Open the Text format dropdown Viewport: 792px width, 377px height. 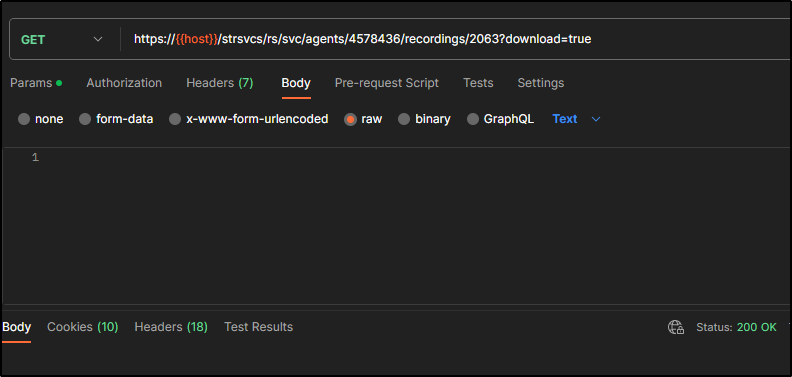[x=576, y=119]
